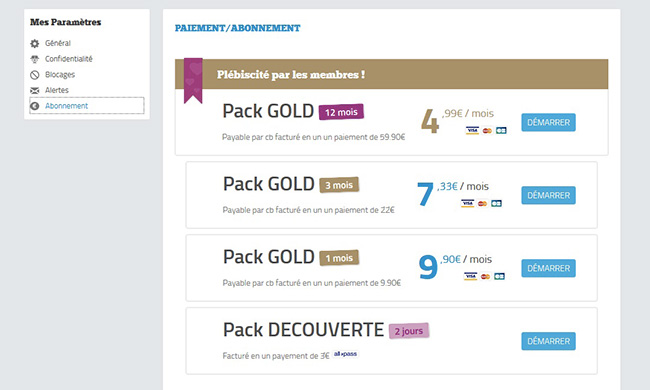Click Mastercard icon in 12 mois pack
Image resolution: width=650 pixels, height=390 pixels.
(487, 131)
